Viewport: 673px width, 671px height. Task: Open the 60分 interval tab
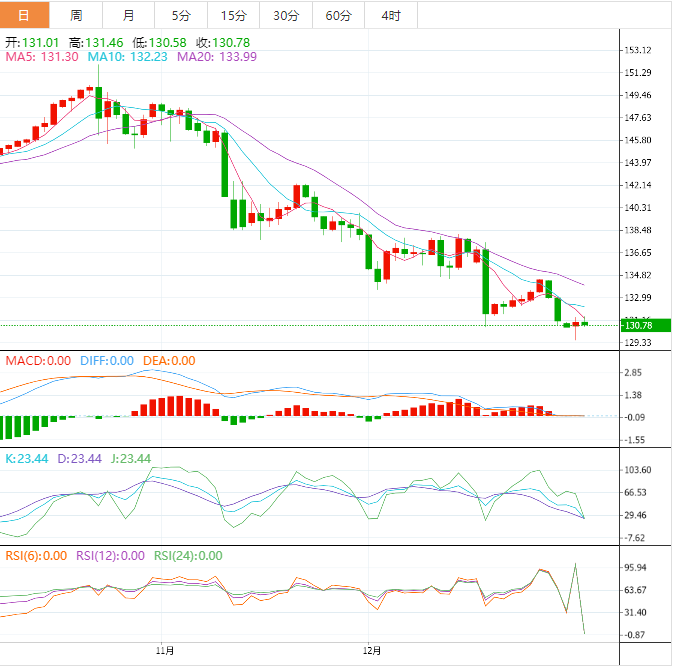(338, 15)
